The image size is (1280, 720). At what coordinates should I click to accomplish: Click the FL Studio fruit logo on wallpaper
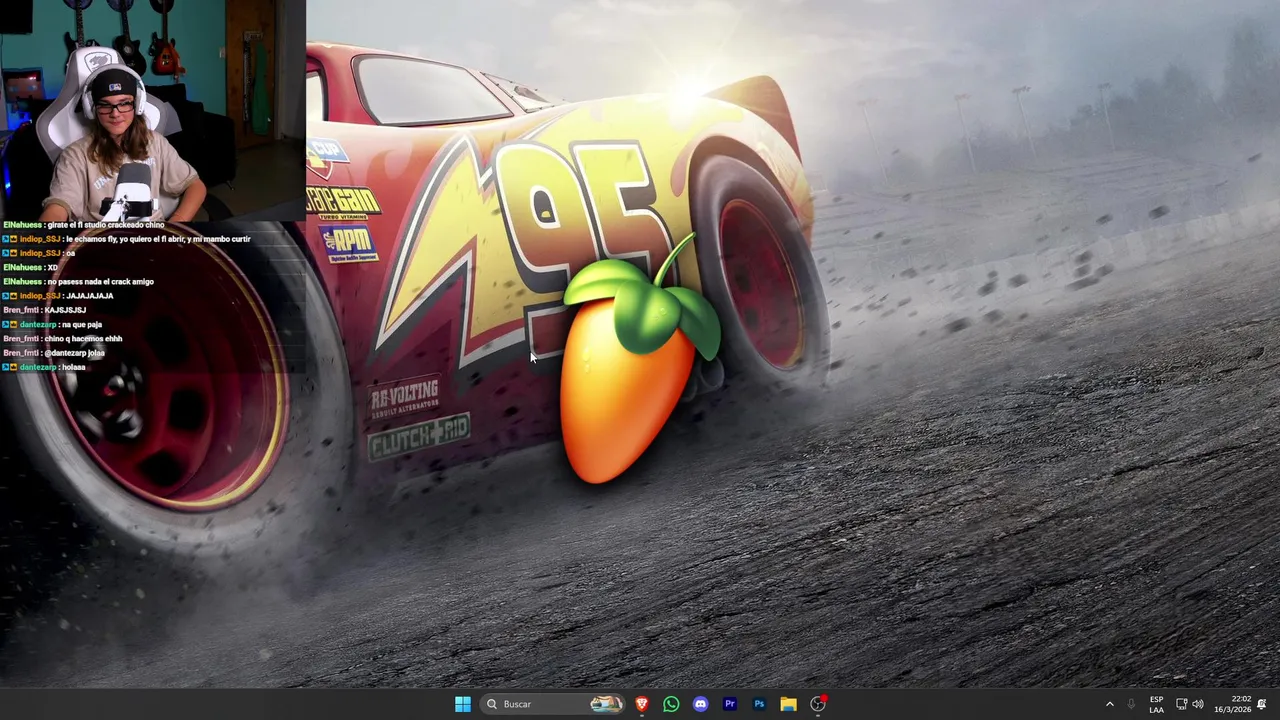(638, 360)
